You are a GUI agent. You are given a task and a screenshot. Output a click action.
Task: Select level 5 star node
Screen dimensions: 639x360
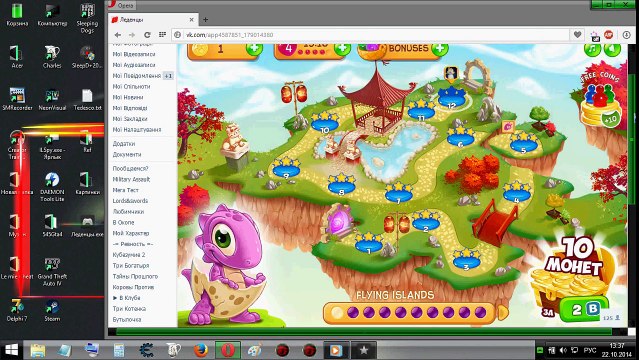(524, 143)
